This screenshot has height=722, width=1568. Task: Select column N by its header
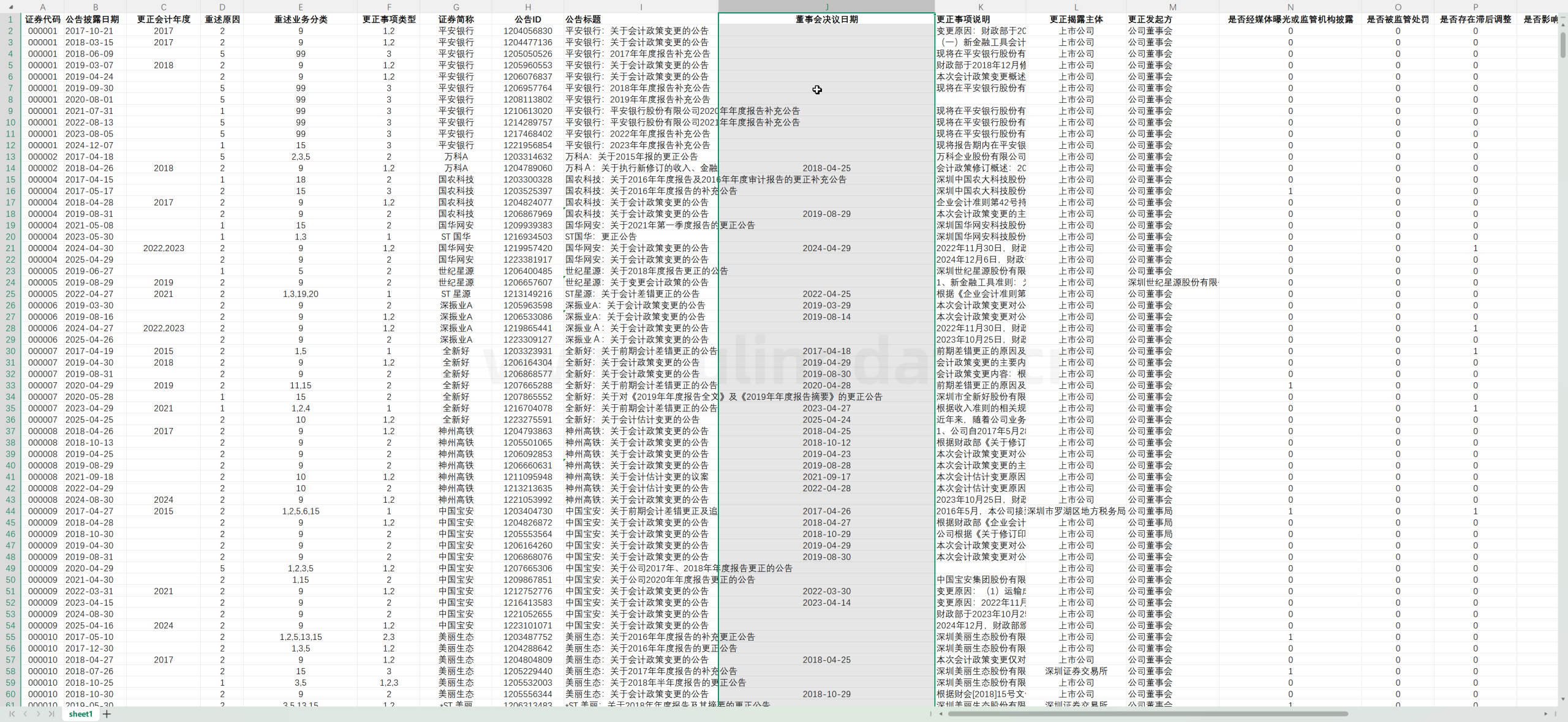tap(1291, 7)
